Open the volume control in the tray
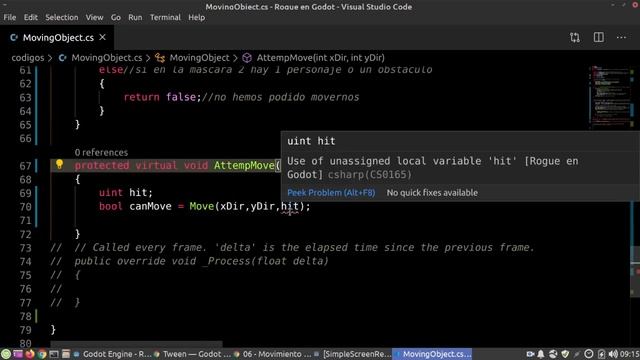The width and height of the screenshot is (640, 360). (x=613, y=354)
